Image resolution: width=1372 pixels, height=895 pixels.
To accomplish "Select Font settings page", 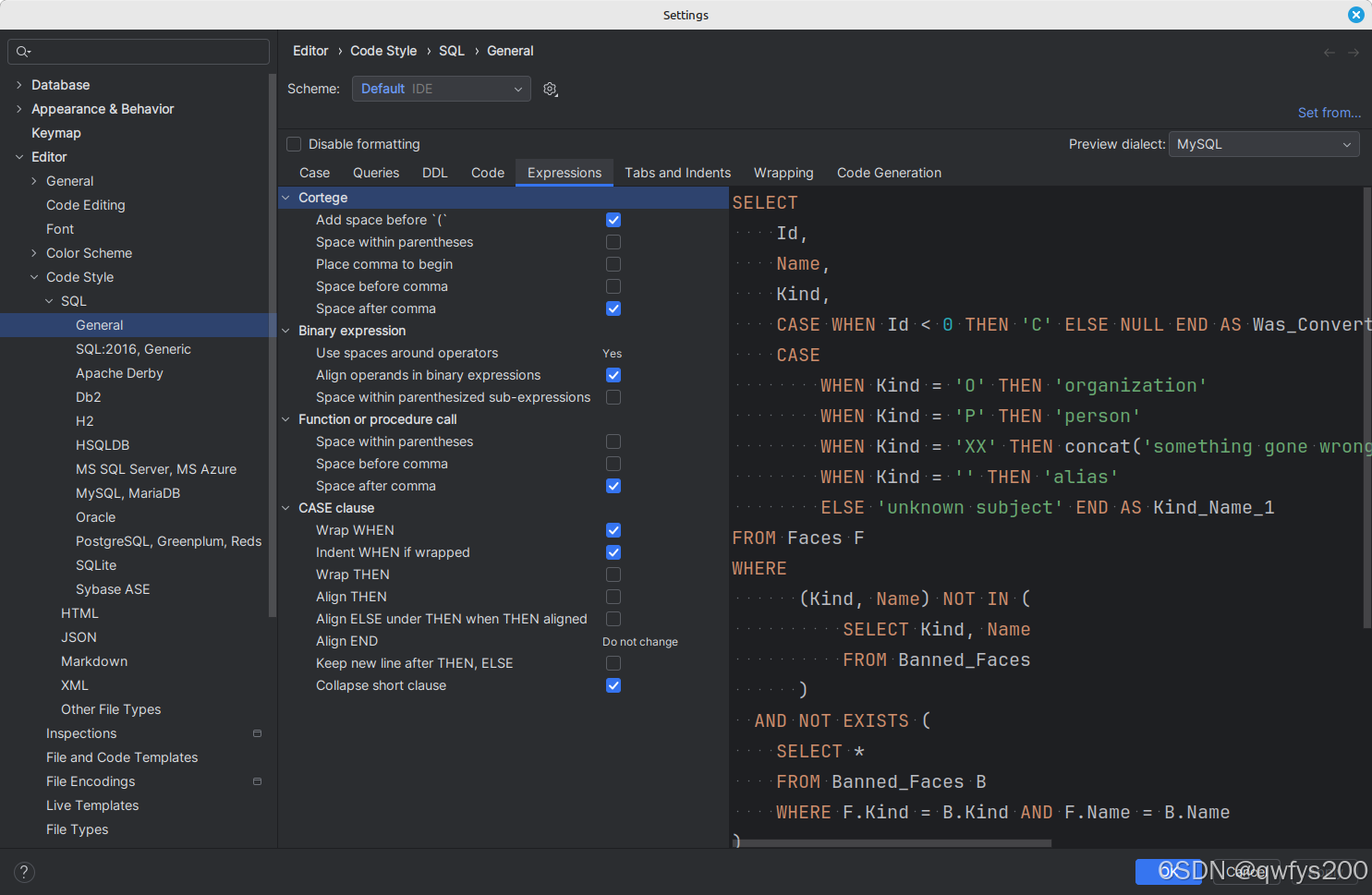I will [x=60, y=229].
